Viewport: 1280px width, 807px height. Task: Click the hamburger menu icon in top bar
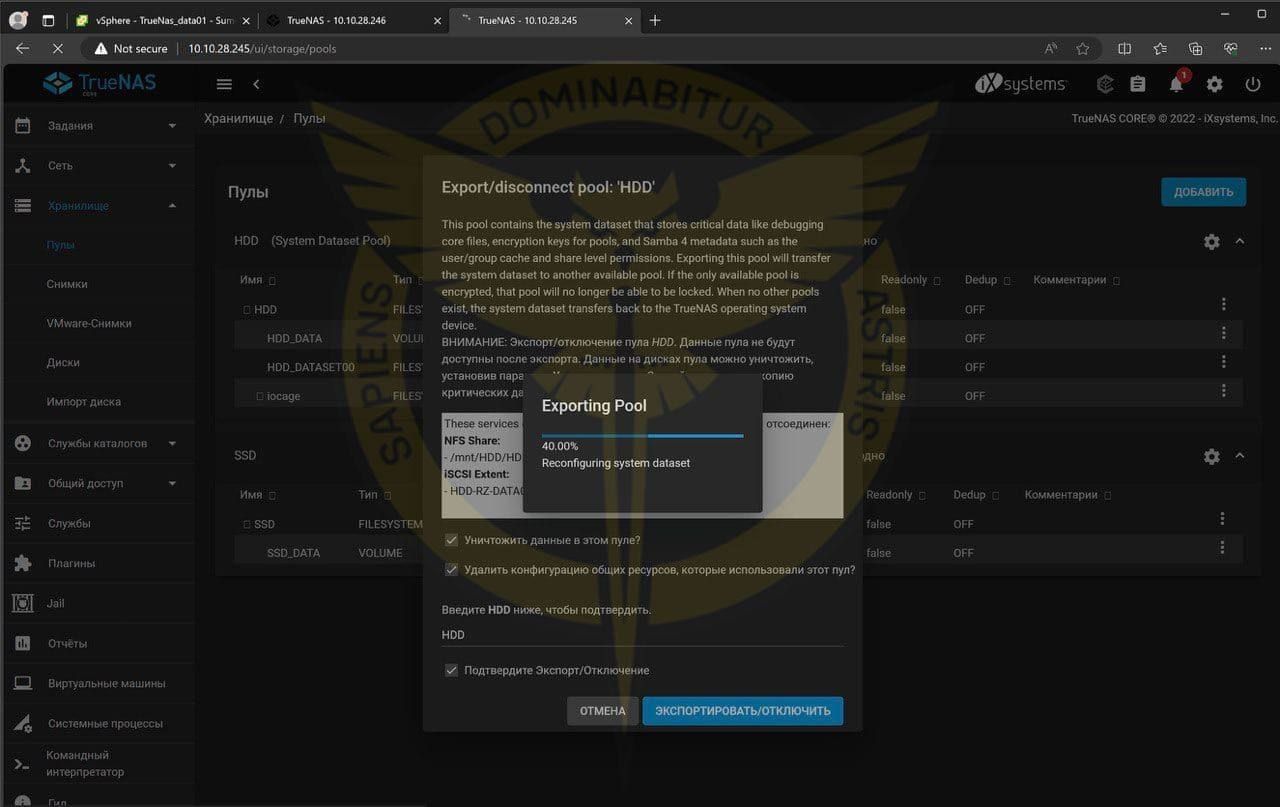(224, 85)
